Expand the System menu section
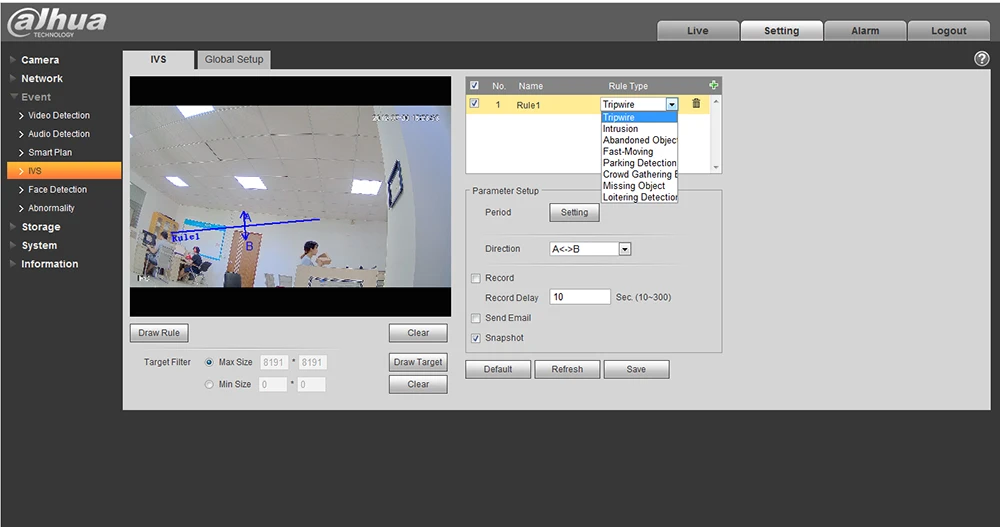1000x527 pixels. click(39, 246)
